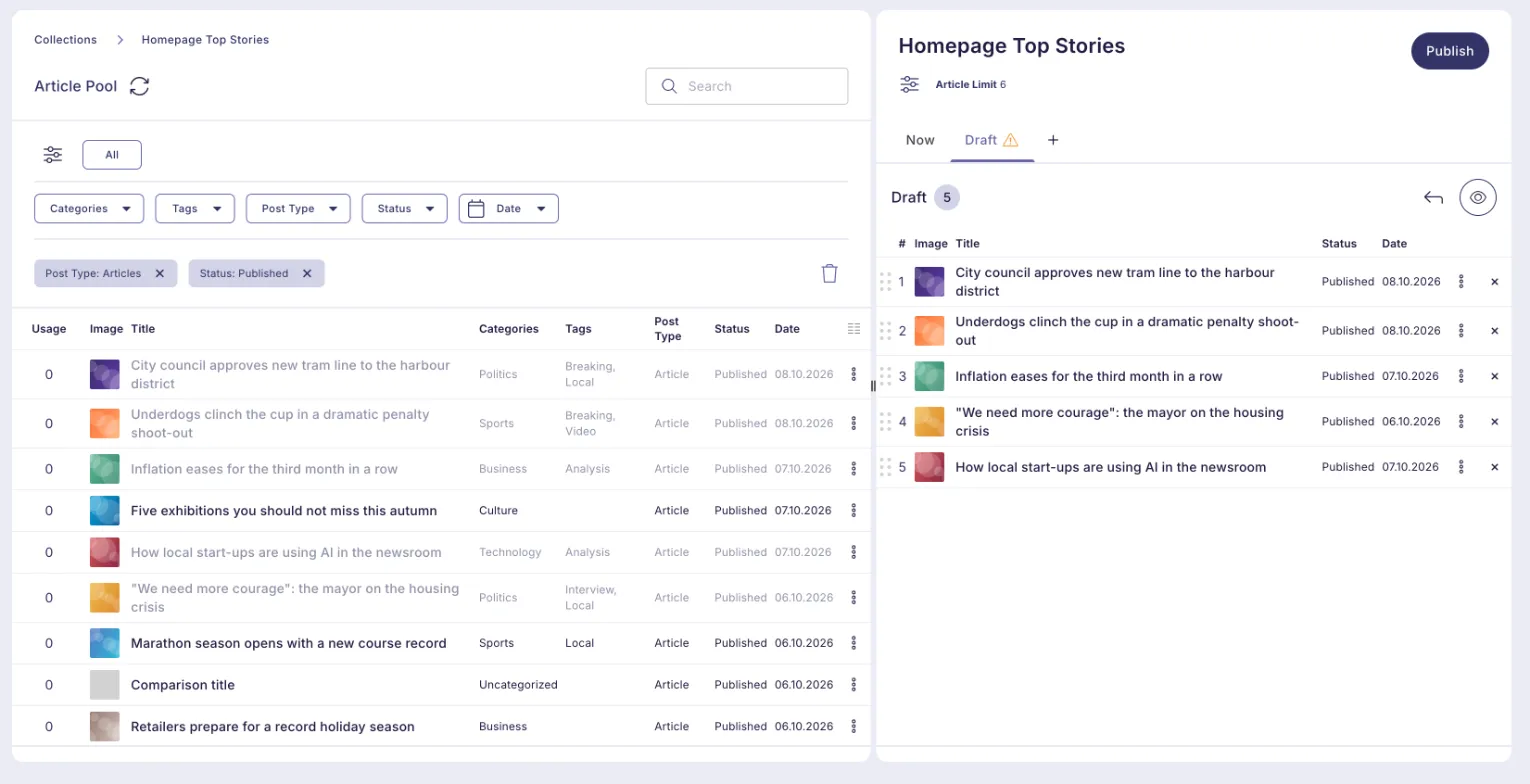Grab the drag handle of draft item 5

pyautogui.click(x=885, y=467)
